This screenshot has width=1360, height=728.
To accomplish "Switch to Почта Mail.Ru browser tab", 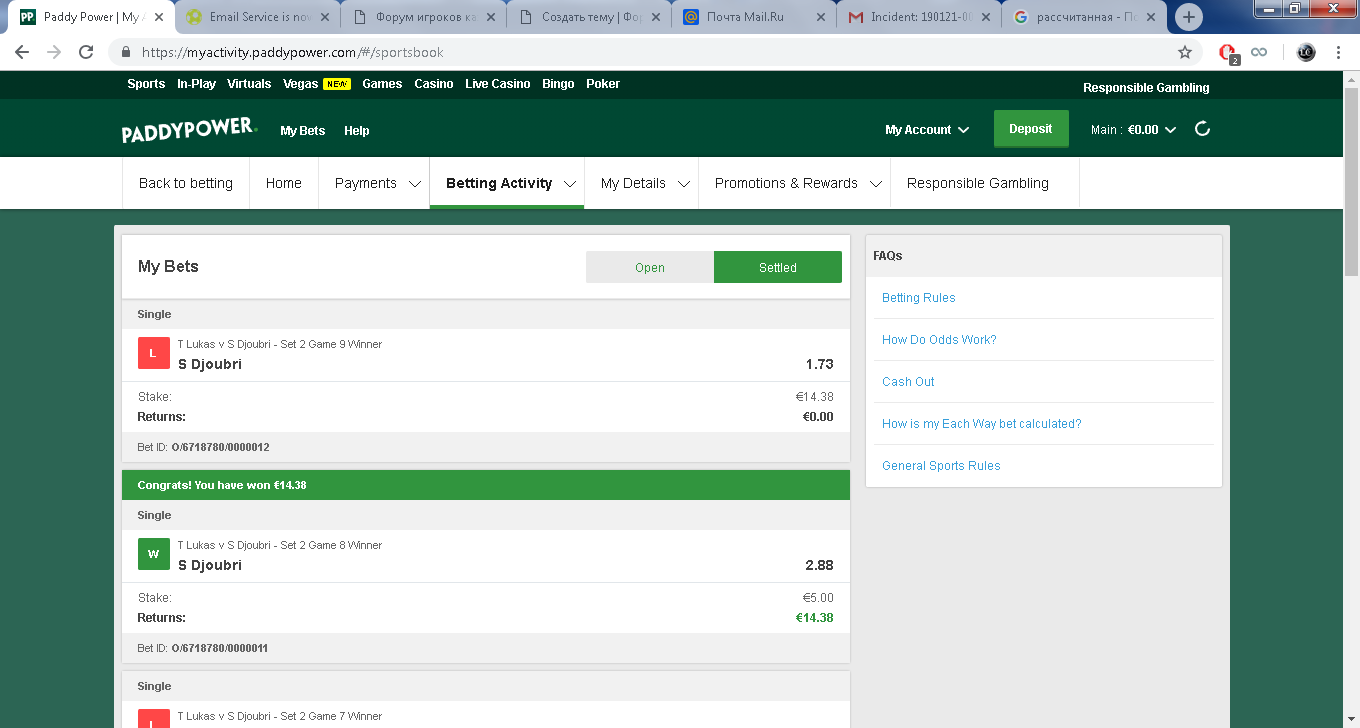I will point(756,17).
